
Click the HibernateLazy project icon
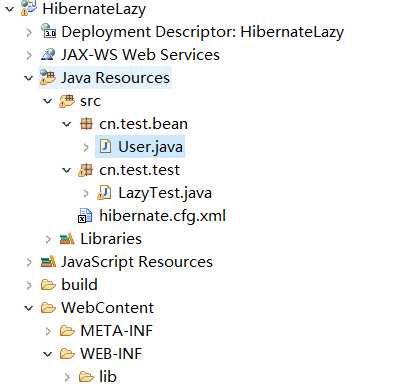[x=29, y=8]
